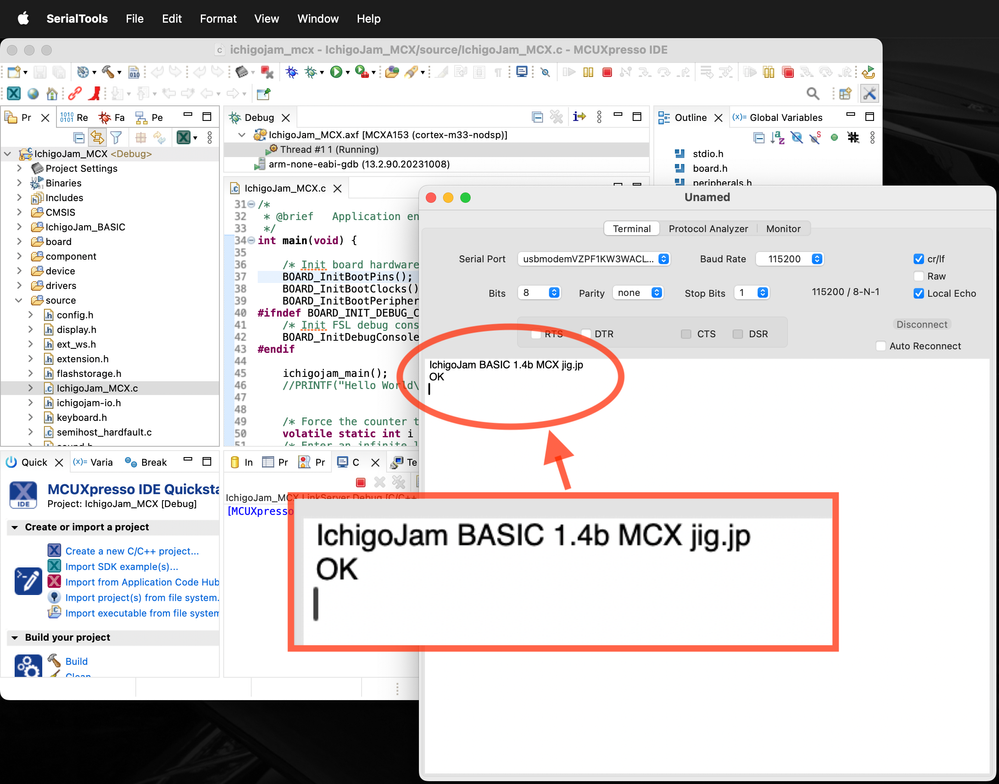Click the Apple logo in the macOS menu bar
Image resolution: width=999 pixels, height=784 pixels.
click(23, 18)
